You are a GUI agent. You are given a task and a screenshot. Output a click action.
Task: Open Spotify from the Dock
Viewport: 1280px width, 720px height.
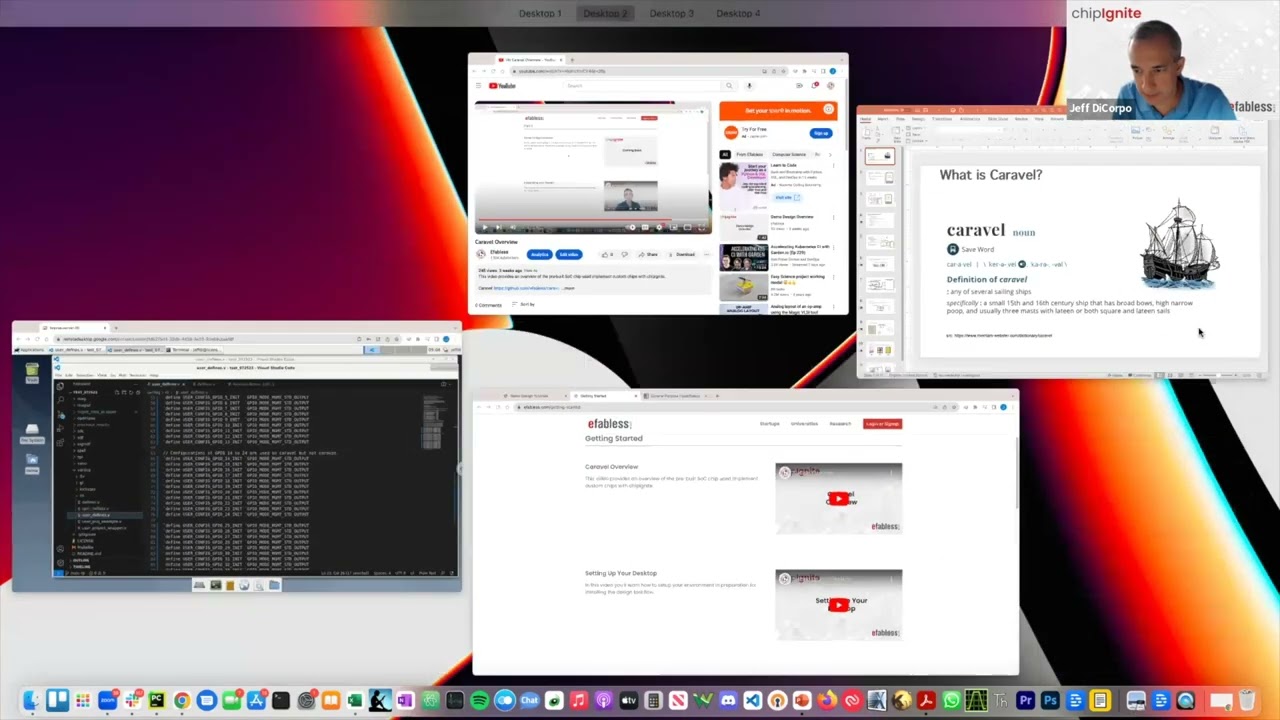479,701
